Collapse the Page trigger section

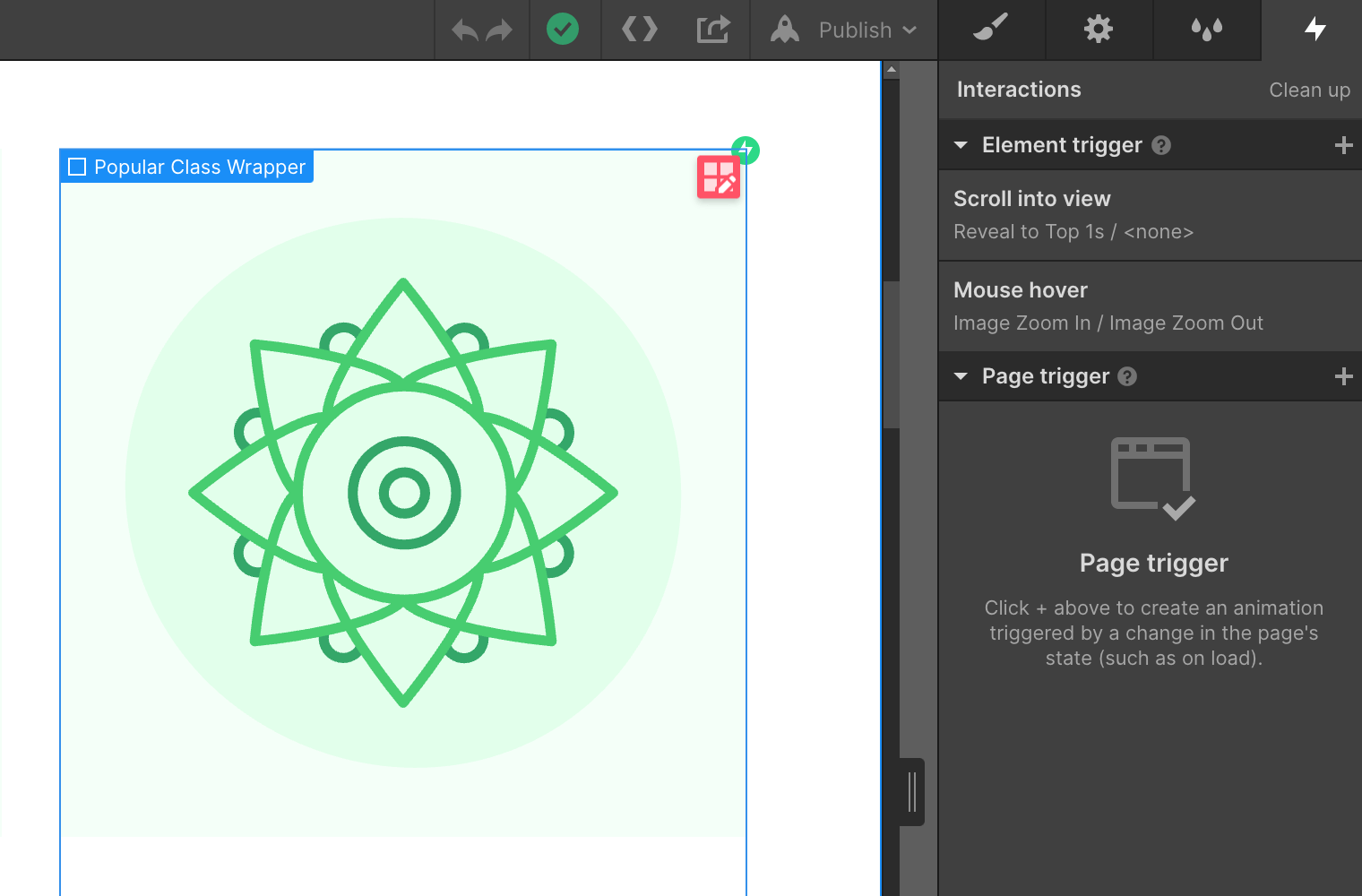click(961, 376)
